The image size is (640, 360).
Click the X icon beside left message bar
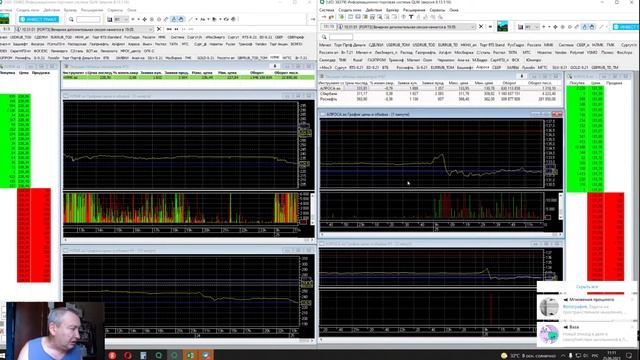(159, 29)
